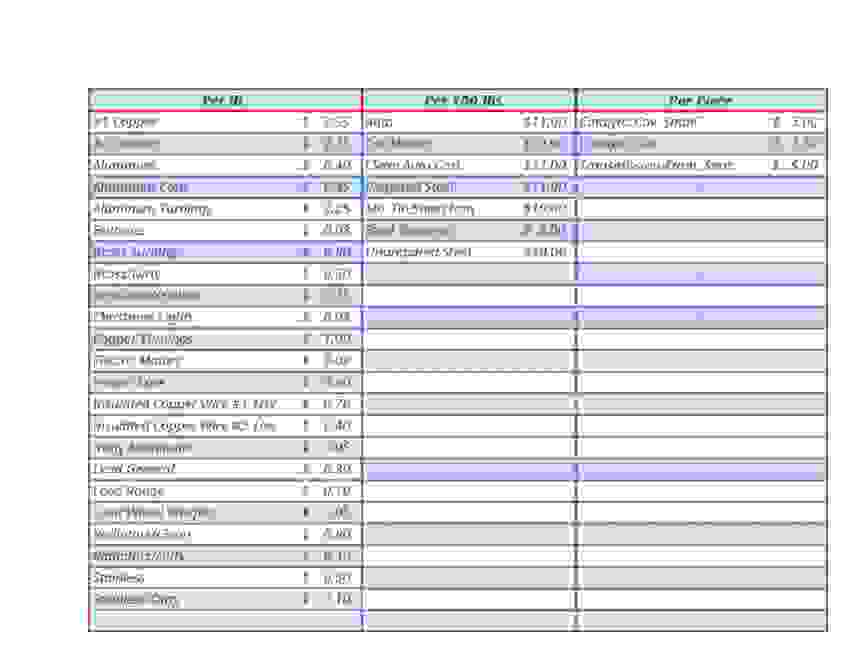Image resolution: width=841 pixels, height=650 pixels.
Task: Click the first item under Per Each
Action: point(639,123)
